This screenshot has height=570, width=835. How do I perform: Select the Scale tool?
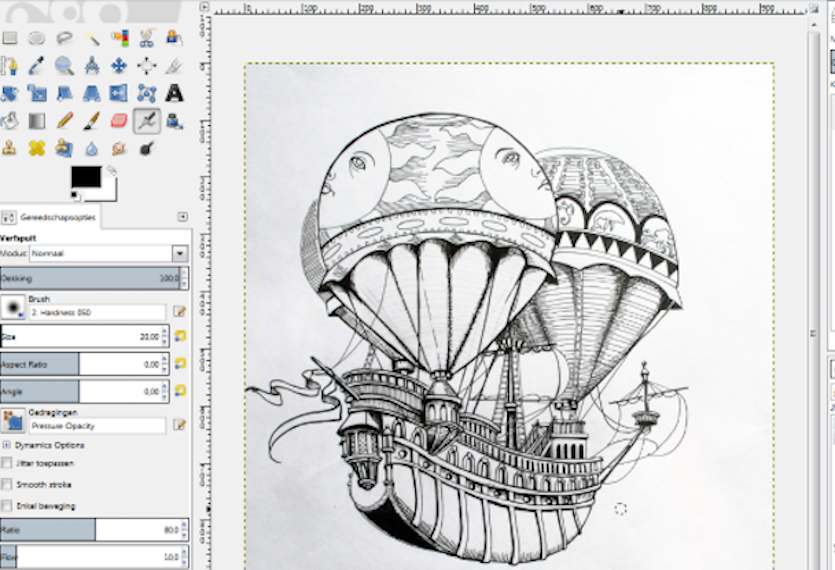pyautogui.click(x=37, y=94)
